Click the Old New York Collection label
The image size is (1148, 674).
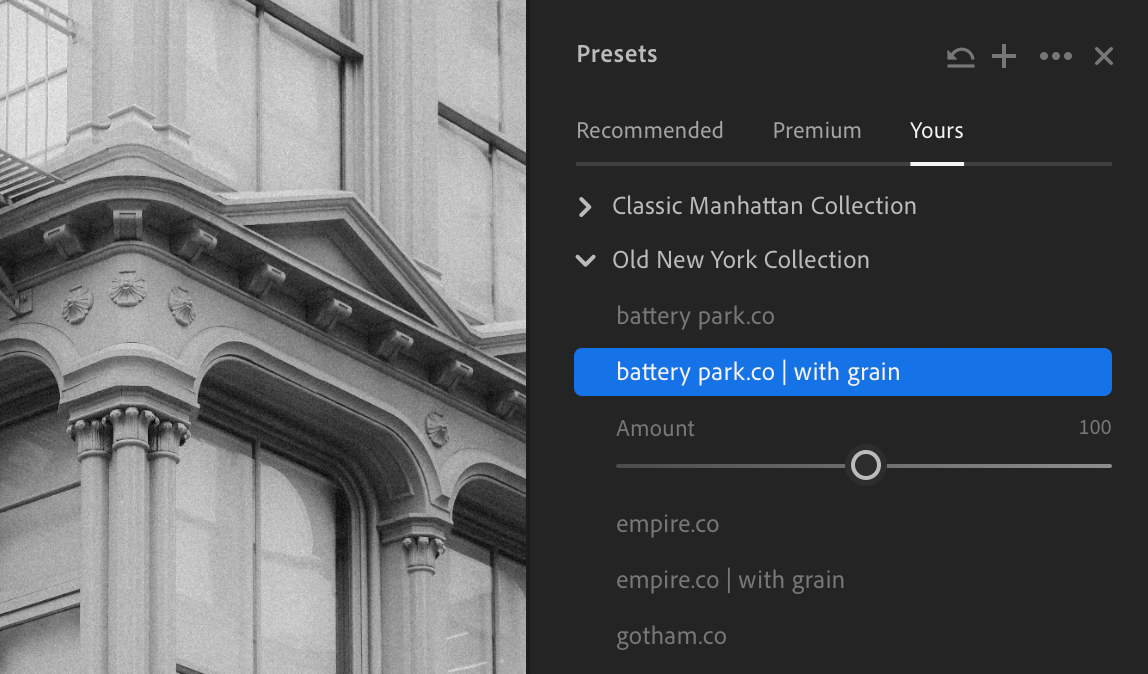[x=740, y=260]
